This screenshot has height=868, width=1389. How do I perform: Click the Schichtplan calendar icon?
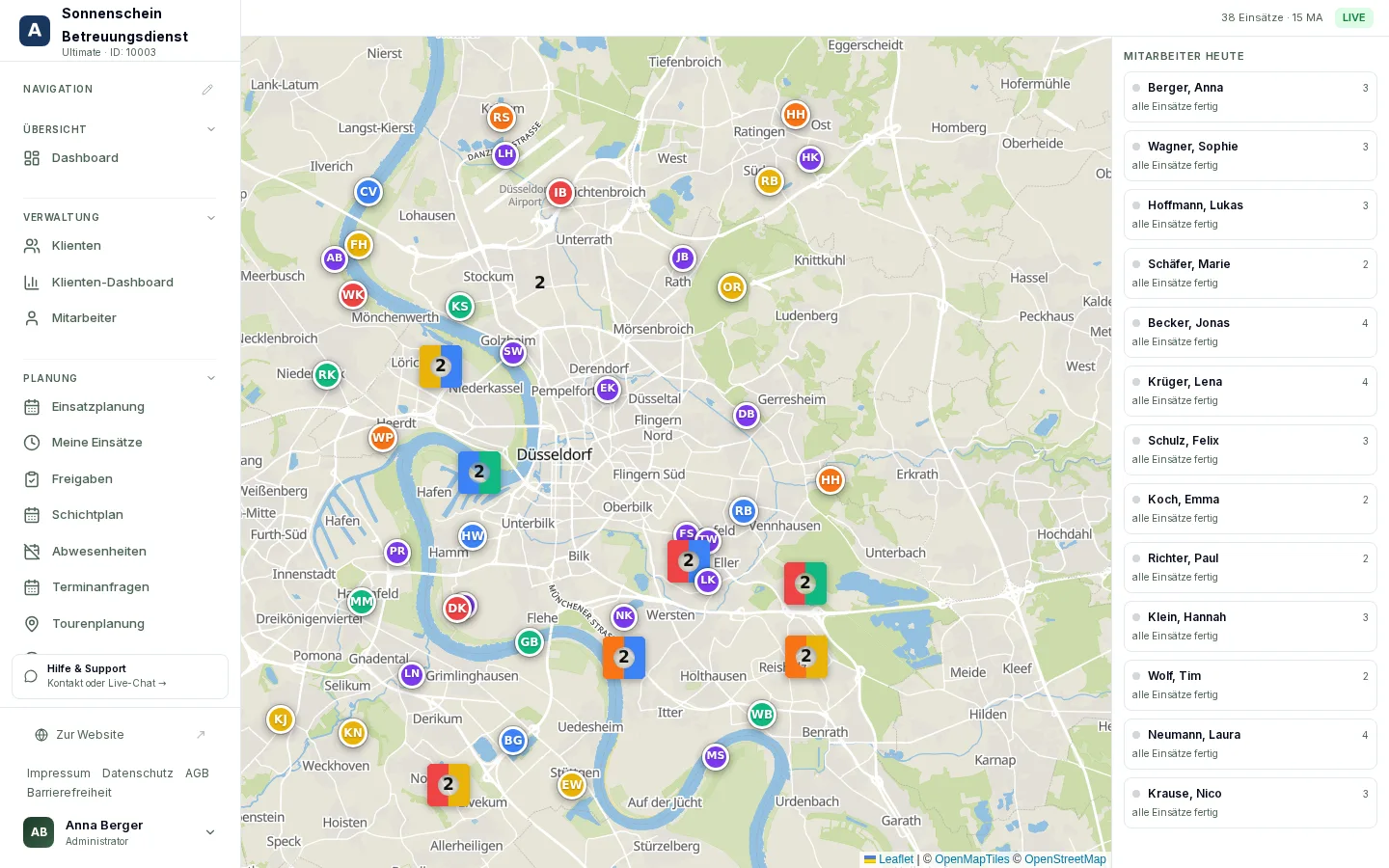click(32, 515)
